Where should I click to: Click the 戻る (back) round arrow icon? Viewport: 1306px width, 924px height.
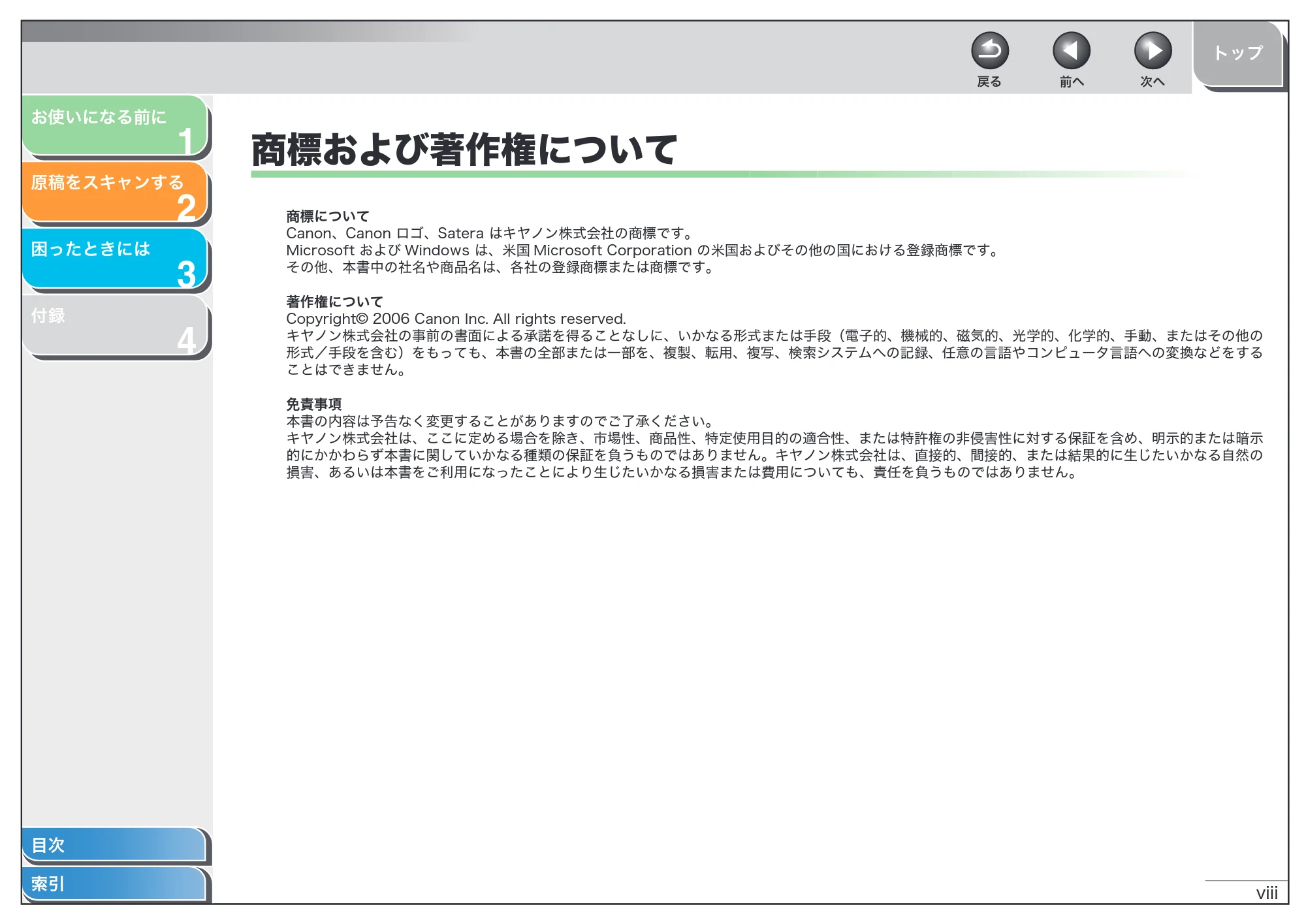click(989, 50)
